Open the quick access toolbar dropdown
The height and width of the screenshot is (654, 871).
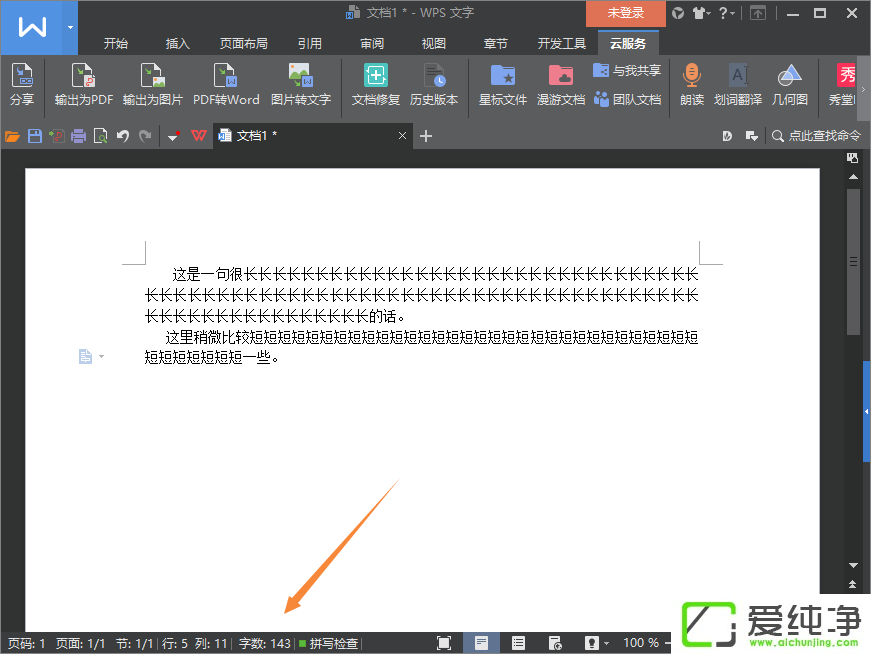[x=170, y=135]
